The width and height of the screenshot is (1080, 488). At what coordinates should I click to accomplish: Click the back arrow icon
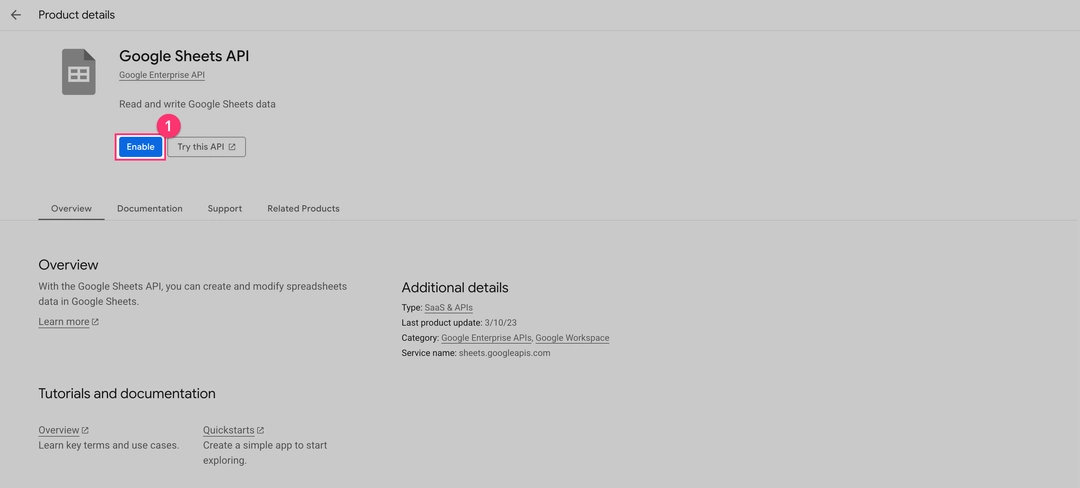16,15
